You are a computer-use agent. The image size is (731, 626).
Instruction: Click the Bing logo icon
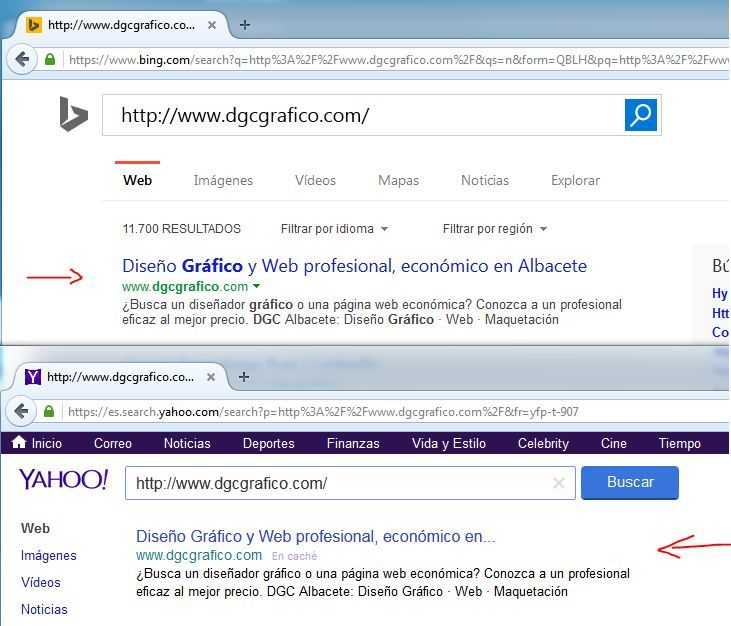[x=73, y=115]
